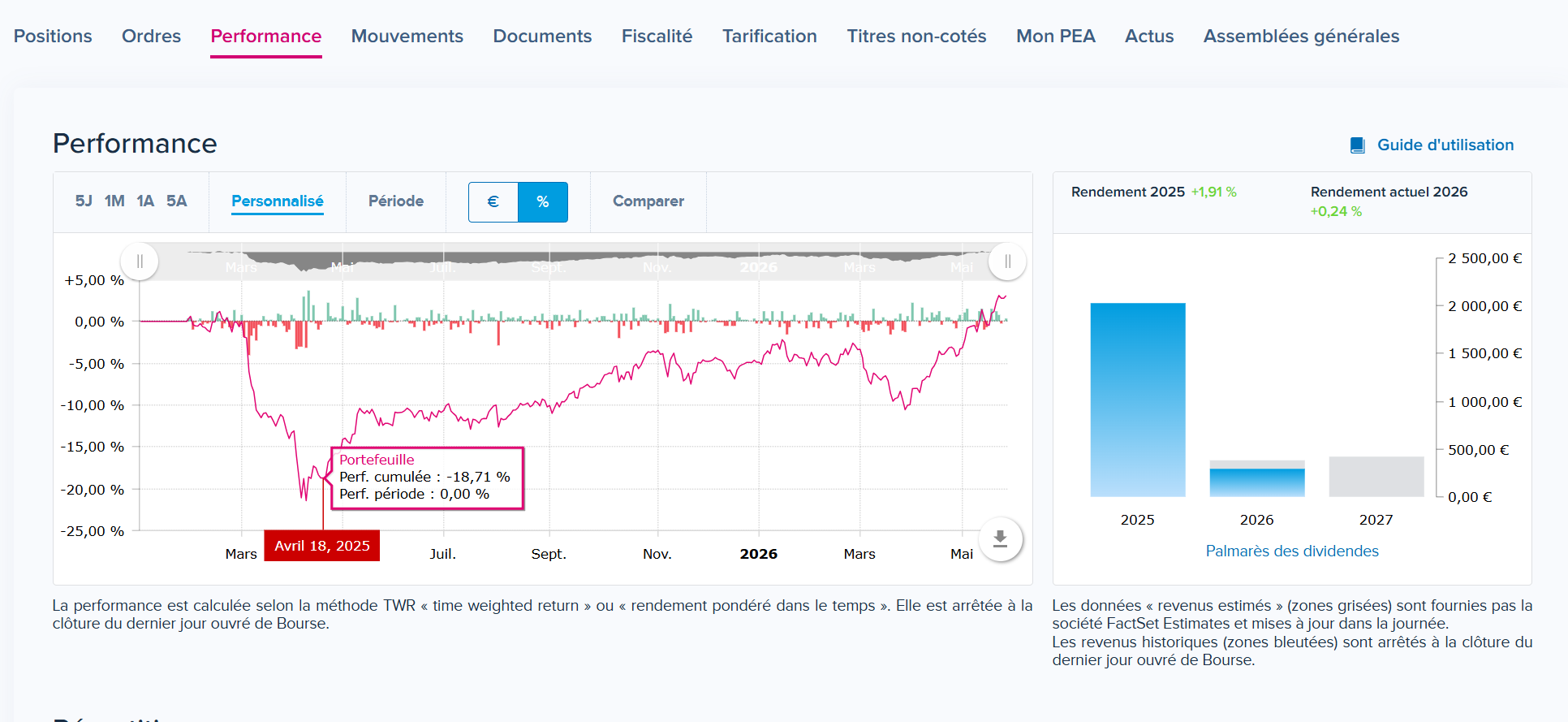Open the Période selector
The height and width of the screenshot is (722, 1568).
[x=396, y=201]
